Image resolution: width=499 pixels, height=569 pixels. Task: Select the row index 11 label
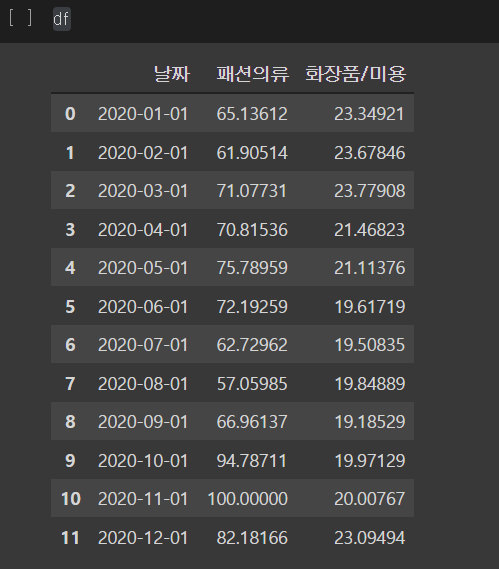click(70, 538)
